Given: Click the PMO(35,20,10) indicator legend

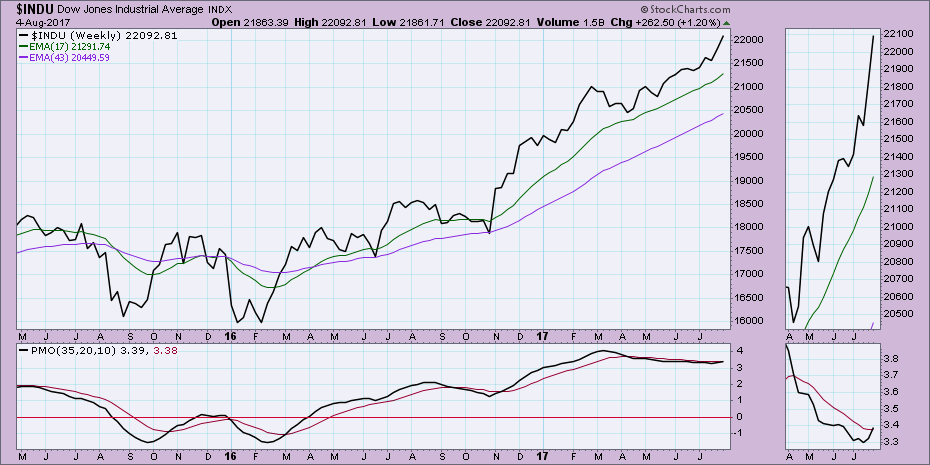Looking at the screenshot, I should [98, 351].
